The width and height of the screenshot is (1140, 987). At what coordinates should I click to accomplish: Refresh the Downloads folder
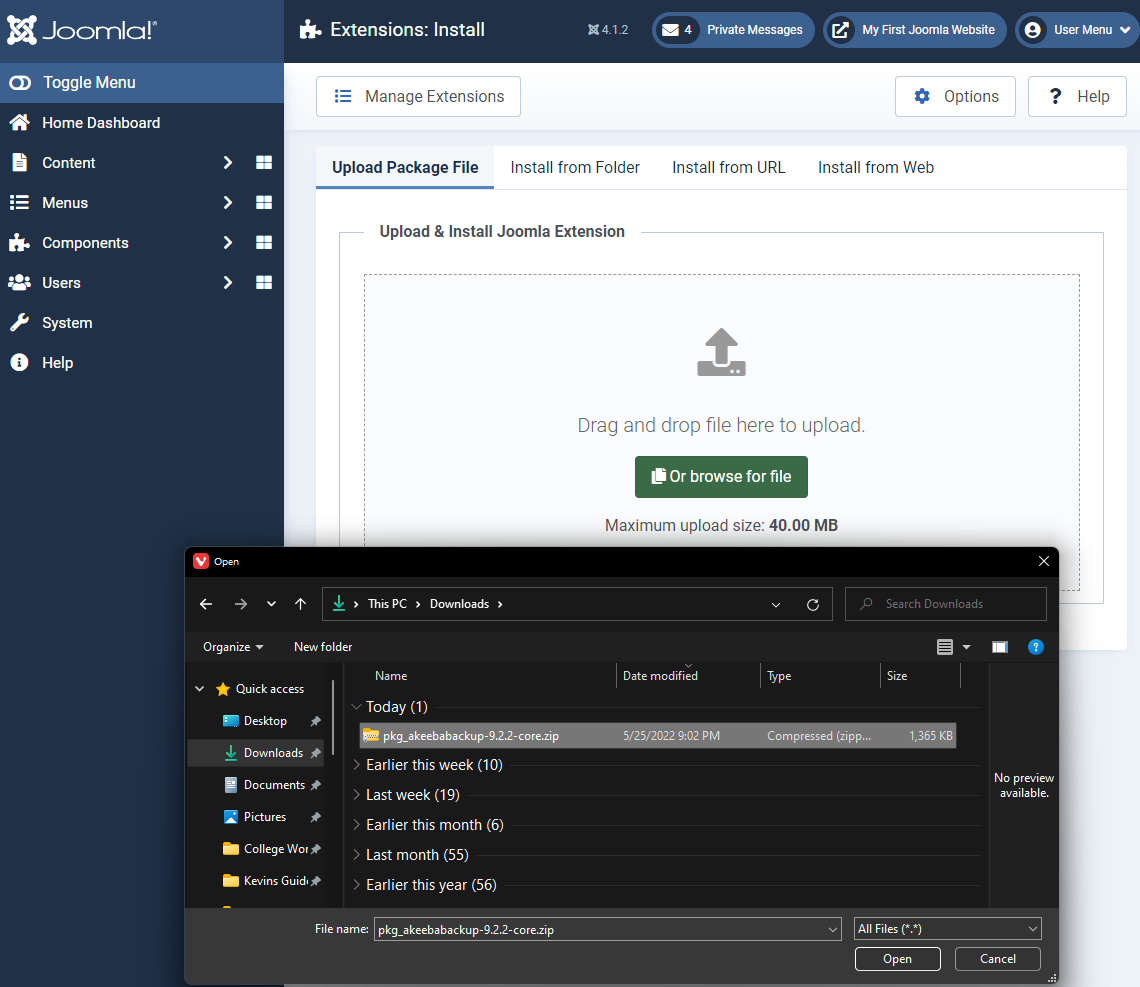pos(813,605)
